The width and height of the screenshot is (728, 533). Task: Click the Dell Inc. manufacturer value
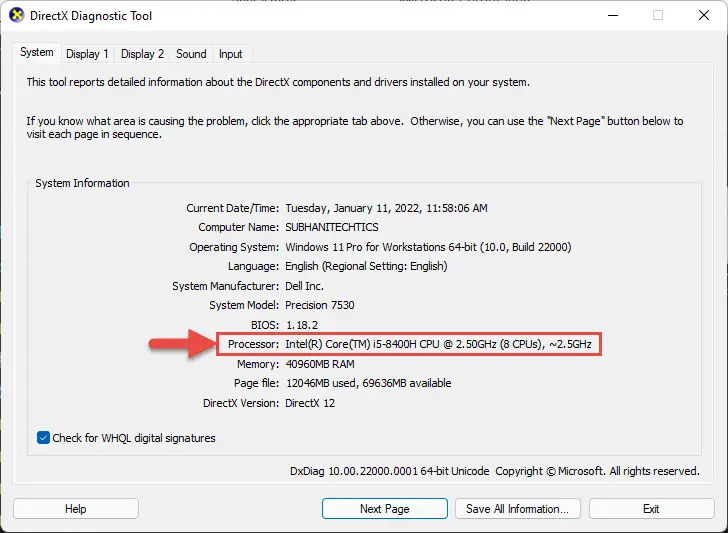coord(305,286)
